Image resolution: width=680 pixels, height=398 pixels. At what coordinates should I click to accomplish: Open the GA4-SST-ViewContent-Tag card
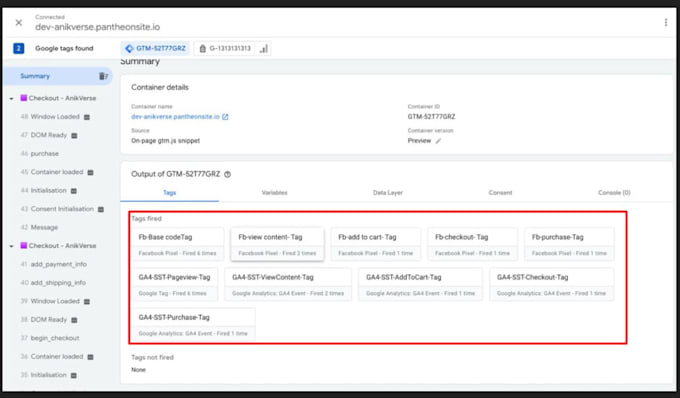point(288,284)
